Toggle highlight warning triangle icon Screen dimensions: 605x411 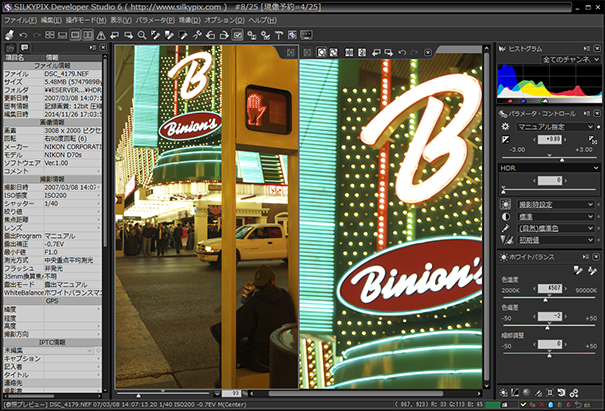pos(101,36)
